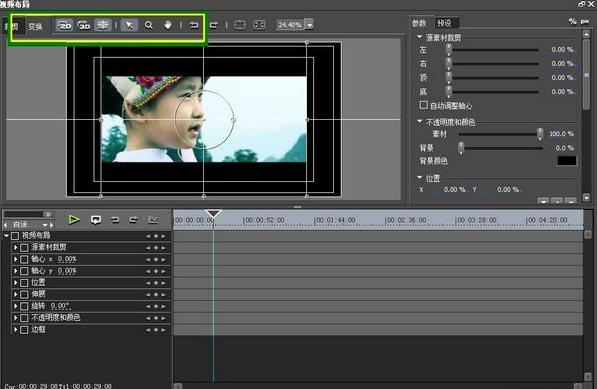Toggle the loop playback icon
597x389 pixels.
(96, 220)
